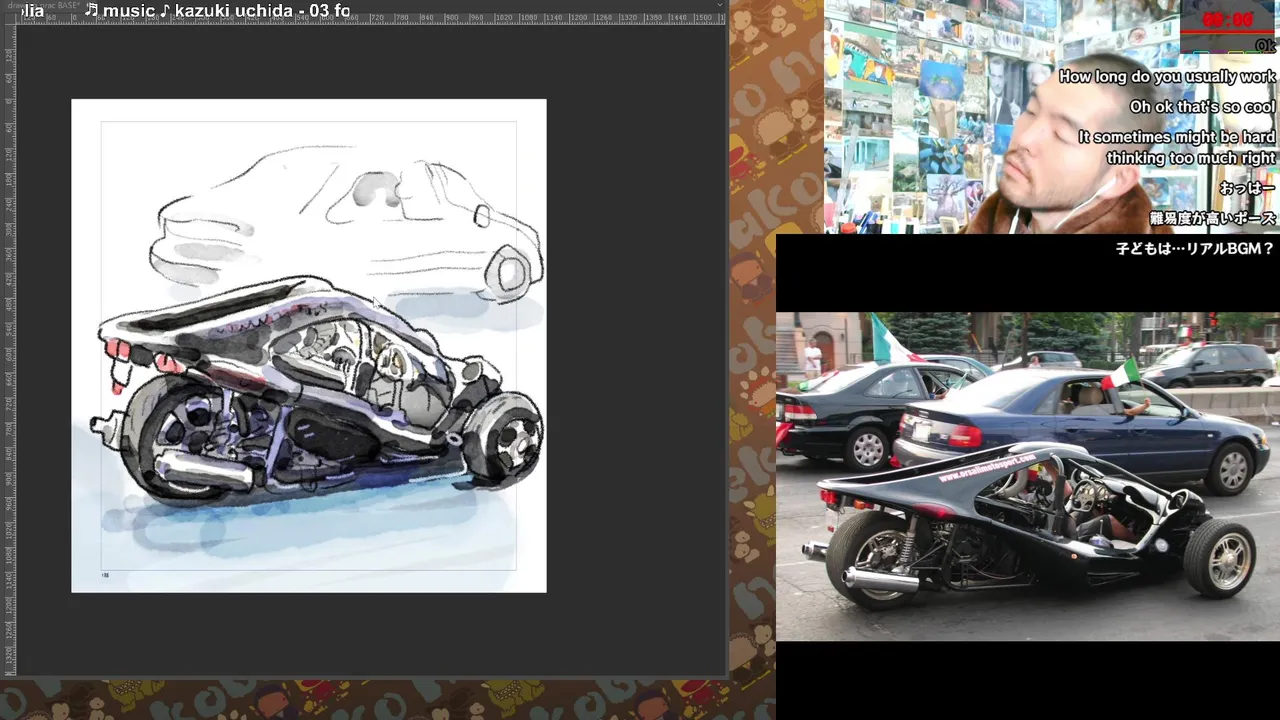Select chat line 'thinking too much right'
Viewport: 1280px width, 720px height.
click(x=1190, y=158)
